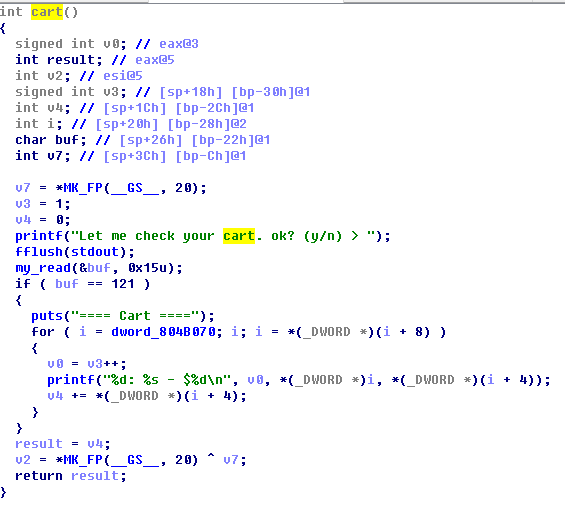Select the printf format string "%d: %s - $%d\n"
565x508 pixels.
coord(167,380)
